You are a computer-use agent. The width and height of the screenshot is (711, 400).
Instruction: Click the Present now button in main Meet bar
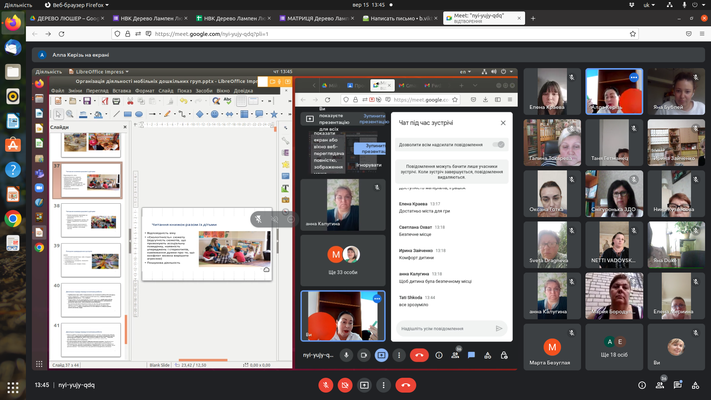364,385
